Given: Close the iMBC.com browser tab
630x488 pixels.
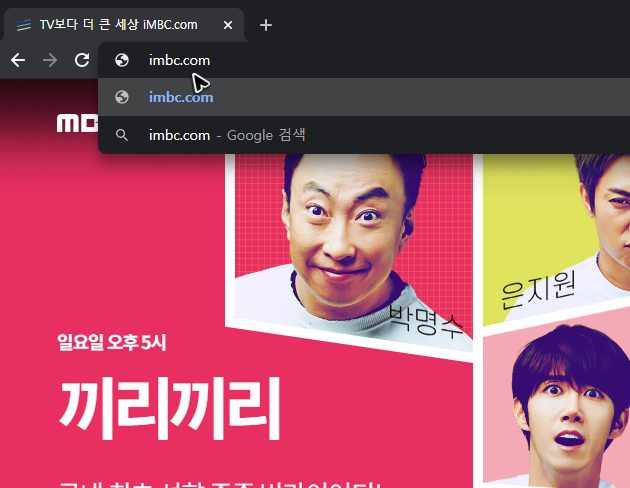Looking at the screenshot, I should click(228, 25).
